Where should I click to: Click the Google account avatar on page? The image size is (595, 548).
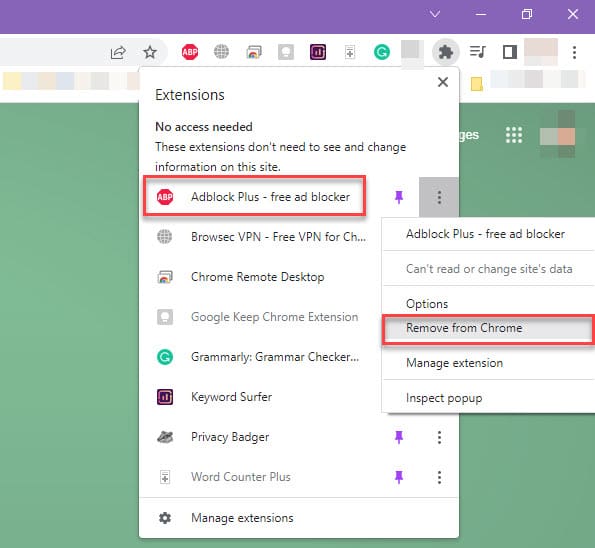pyautogui.click(x=557, y=134)
